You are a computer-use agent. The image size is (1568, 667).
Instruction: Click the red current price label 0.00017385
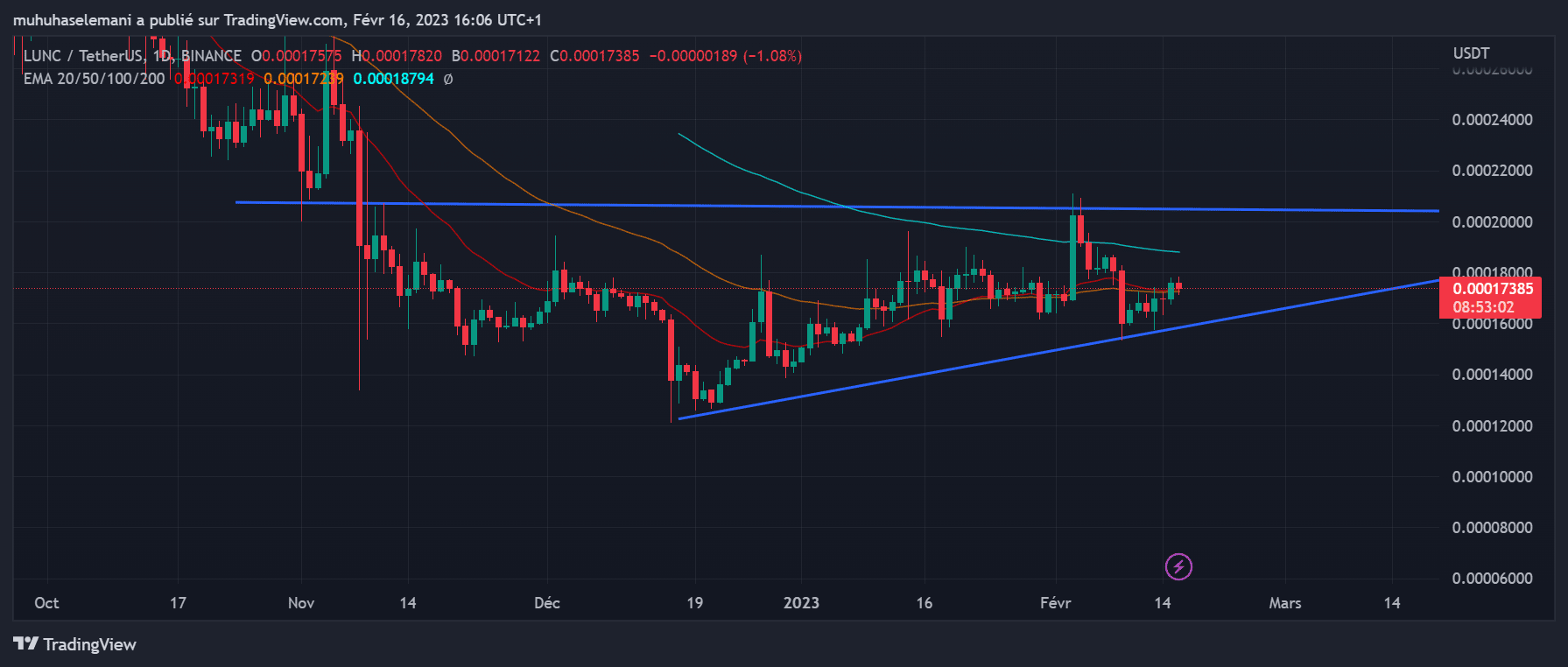(1493, 289)
